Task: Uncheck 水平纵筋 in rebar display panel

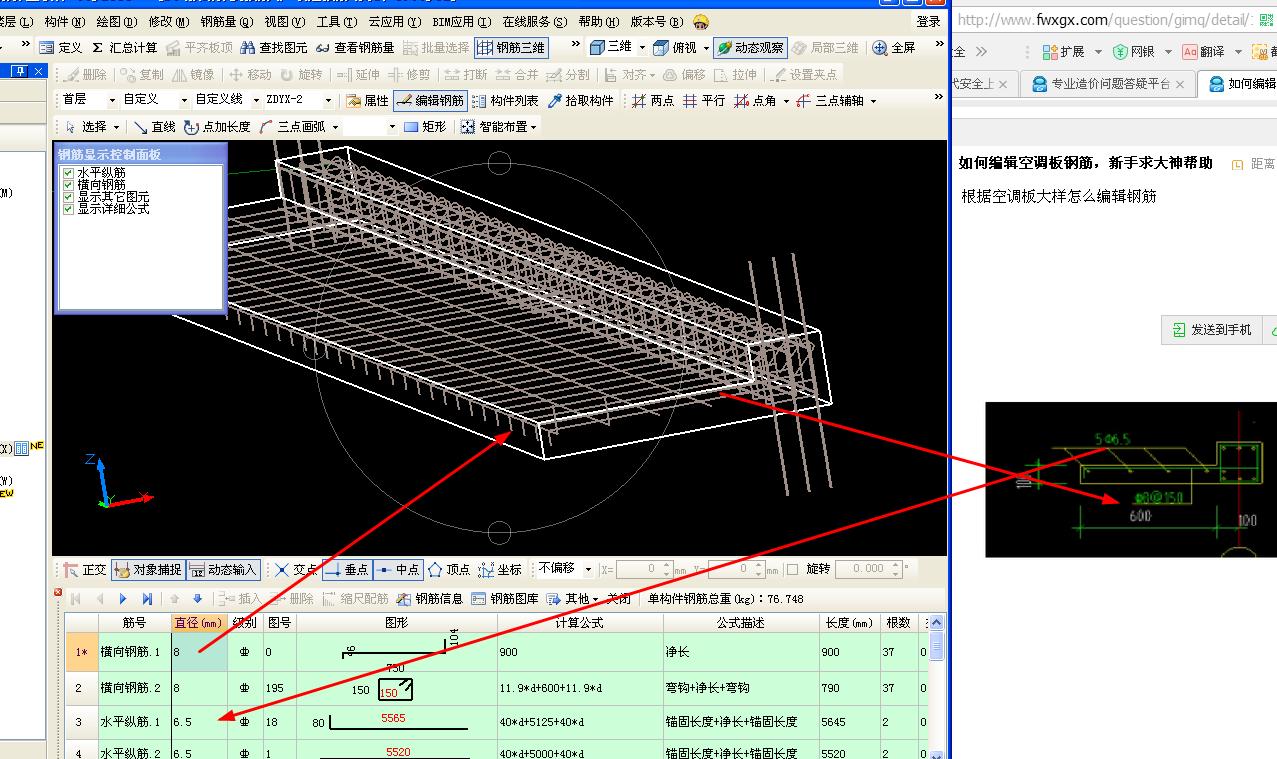Action: [x=68, y=173]
